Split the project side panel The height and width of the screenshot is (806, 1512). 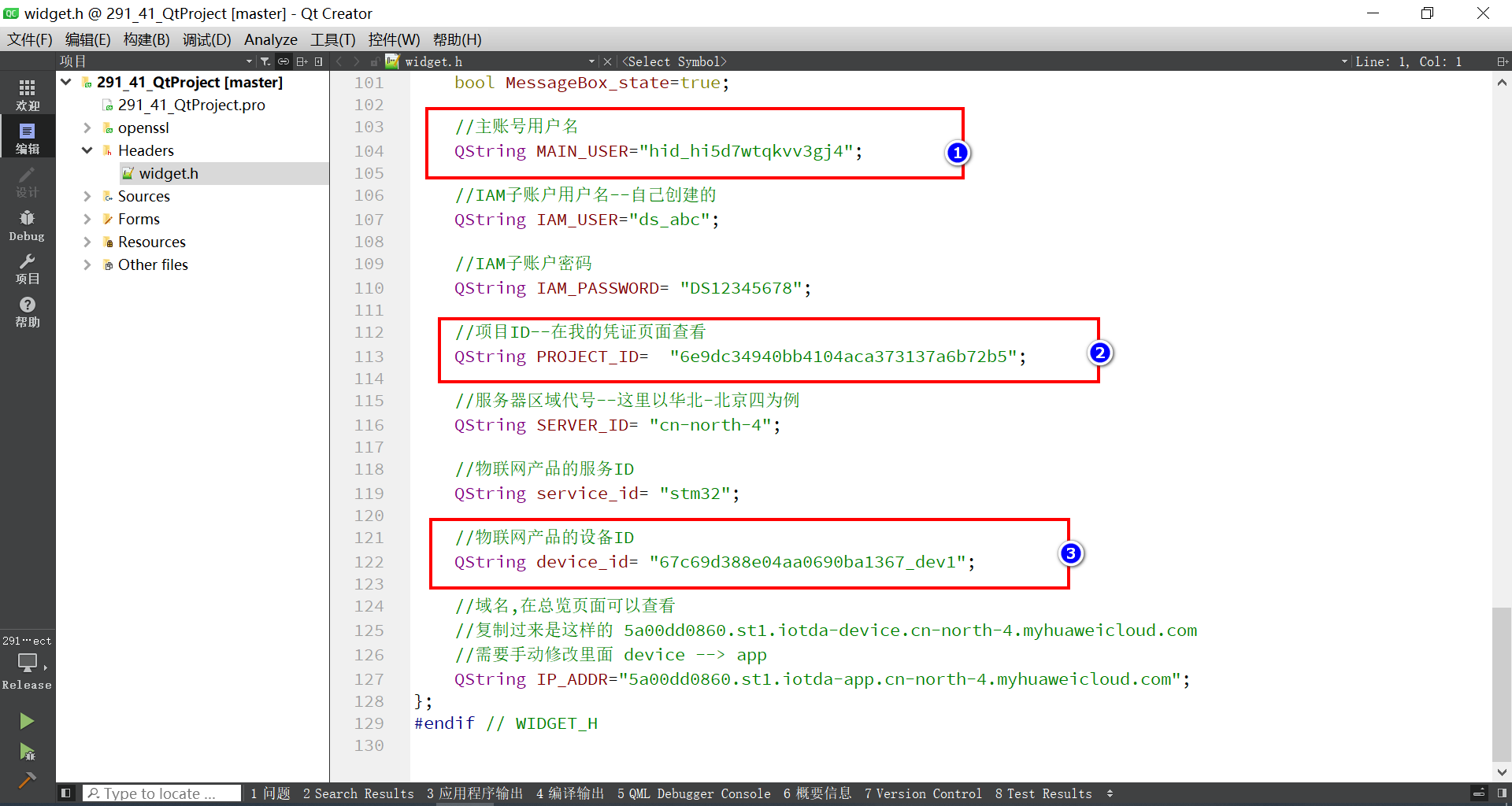[302, 61]
